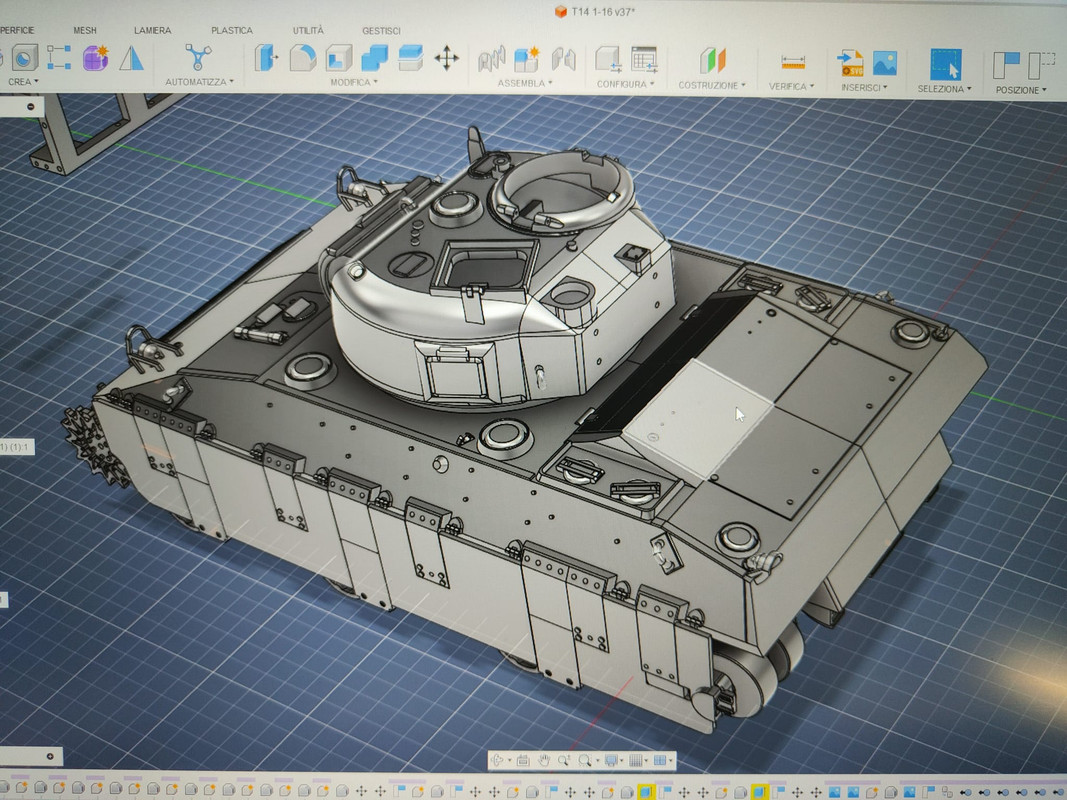Select the Hole tool in Crea group
The height and width of the screenshot is (800, 1067).
click(x=24, y=59)
